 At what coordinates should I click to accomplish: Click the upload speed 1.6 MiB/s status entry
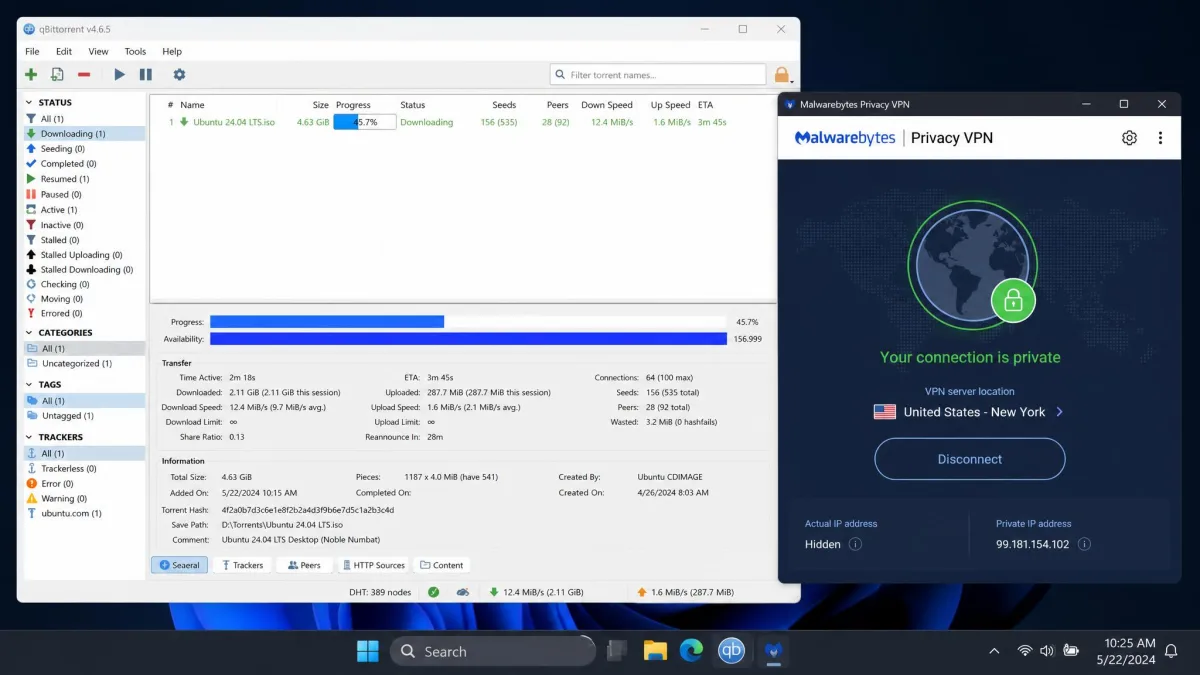688,592
